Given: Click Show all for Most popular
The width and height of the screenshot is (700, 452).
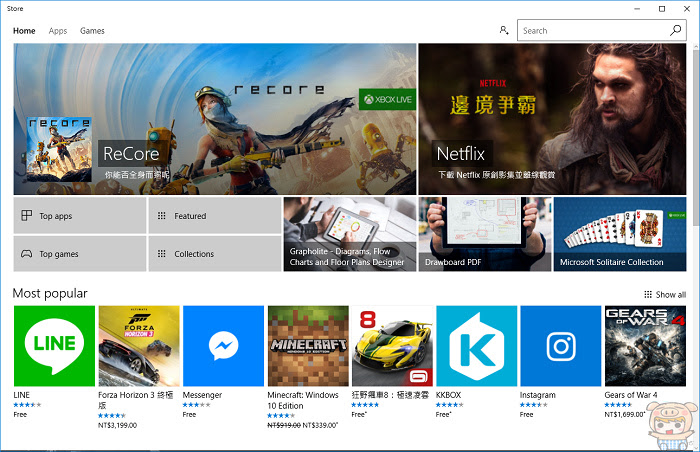Looking at the screenshot, I should (665, 295).
